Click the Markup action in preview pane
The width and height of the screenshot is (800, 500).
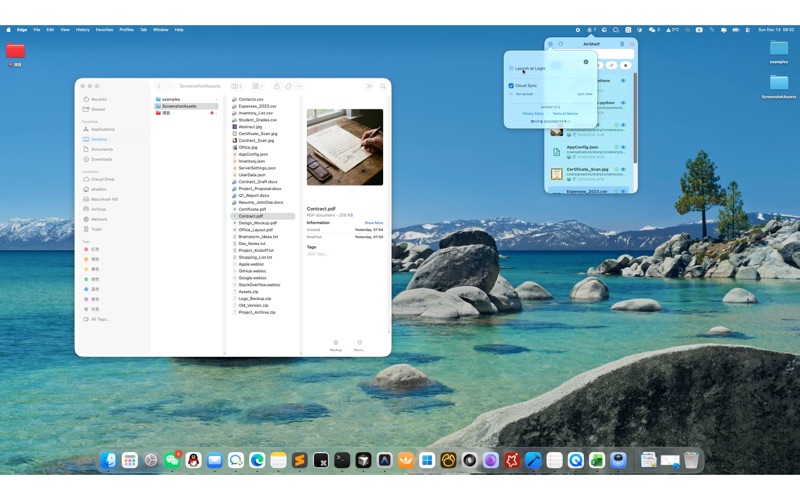[336, 344]
